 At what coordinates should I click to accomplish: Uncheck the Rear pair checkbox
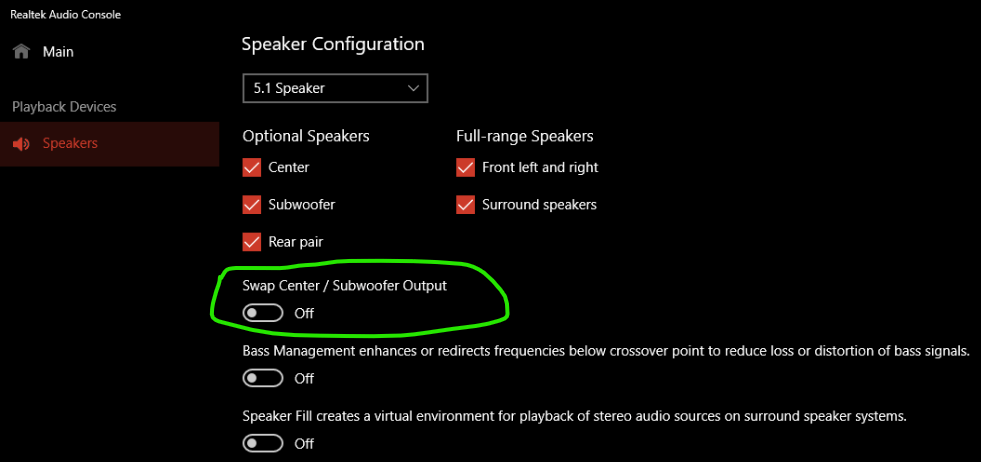[x=252, y=242]
